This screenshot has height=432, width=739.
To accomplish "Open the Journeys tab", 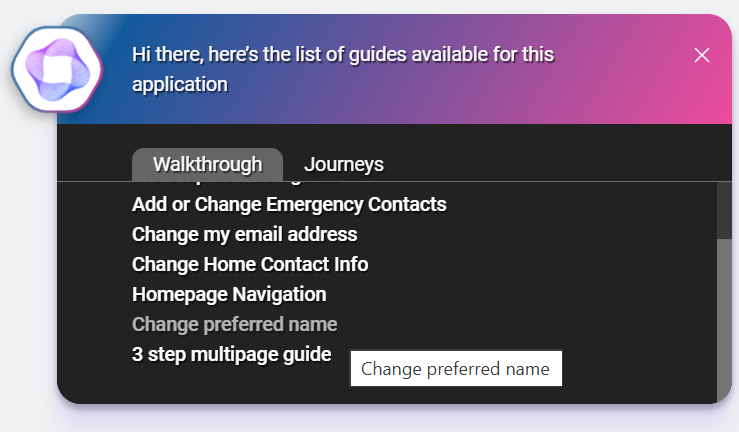I will click(x=343, y=165).
